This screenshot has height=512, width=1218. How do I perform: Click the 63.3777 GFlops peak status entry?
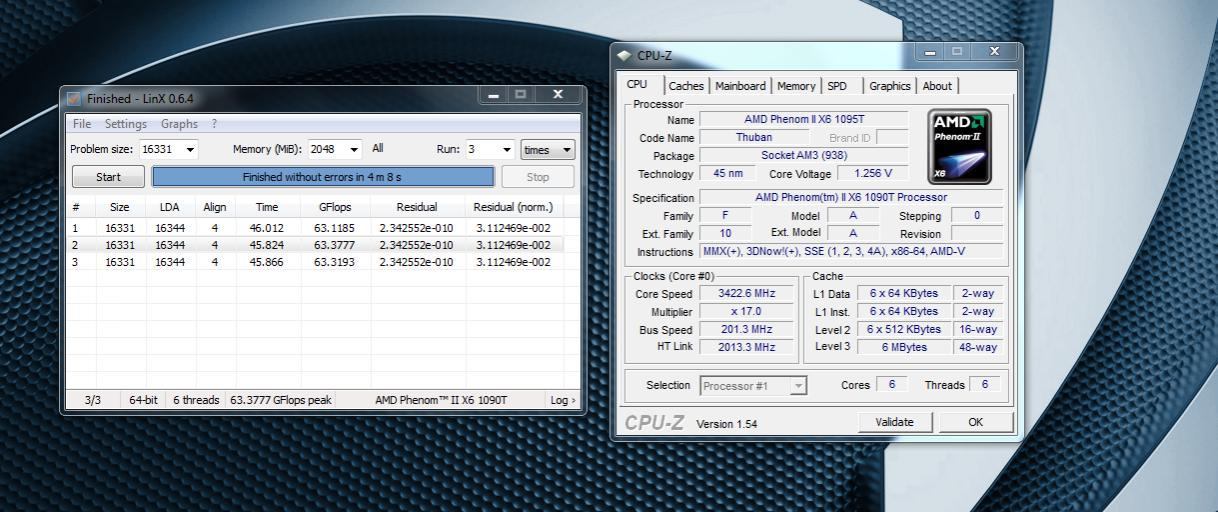click(281, 400)
